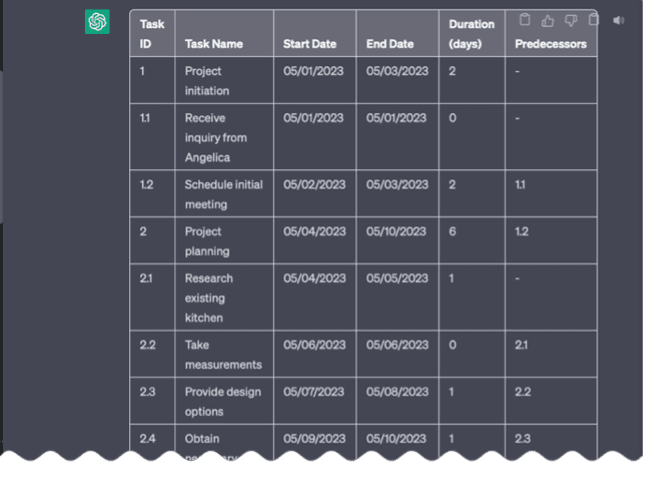Click the thumbs up feedback icon

pos(548,20)
